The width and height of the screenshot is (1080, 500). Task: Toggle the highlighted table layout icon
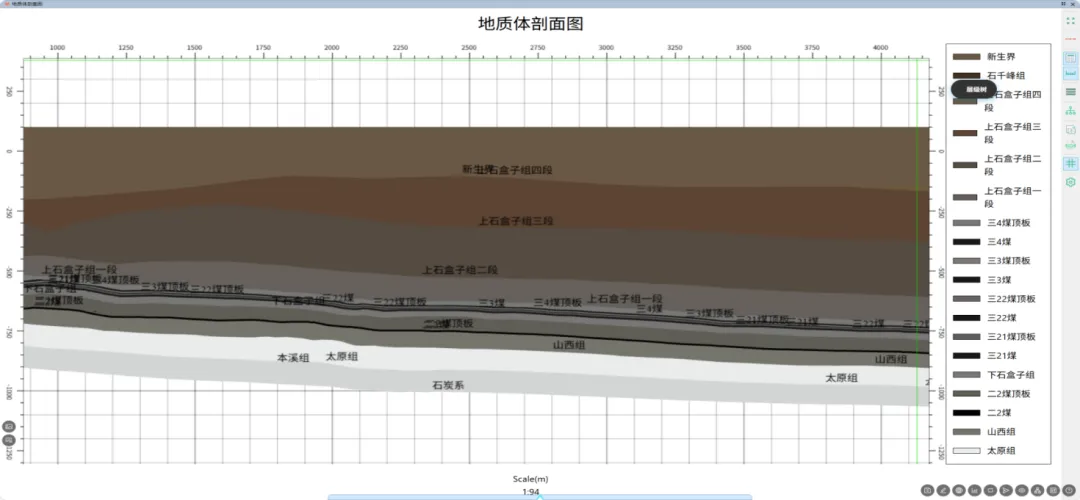(1070, 57)
